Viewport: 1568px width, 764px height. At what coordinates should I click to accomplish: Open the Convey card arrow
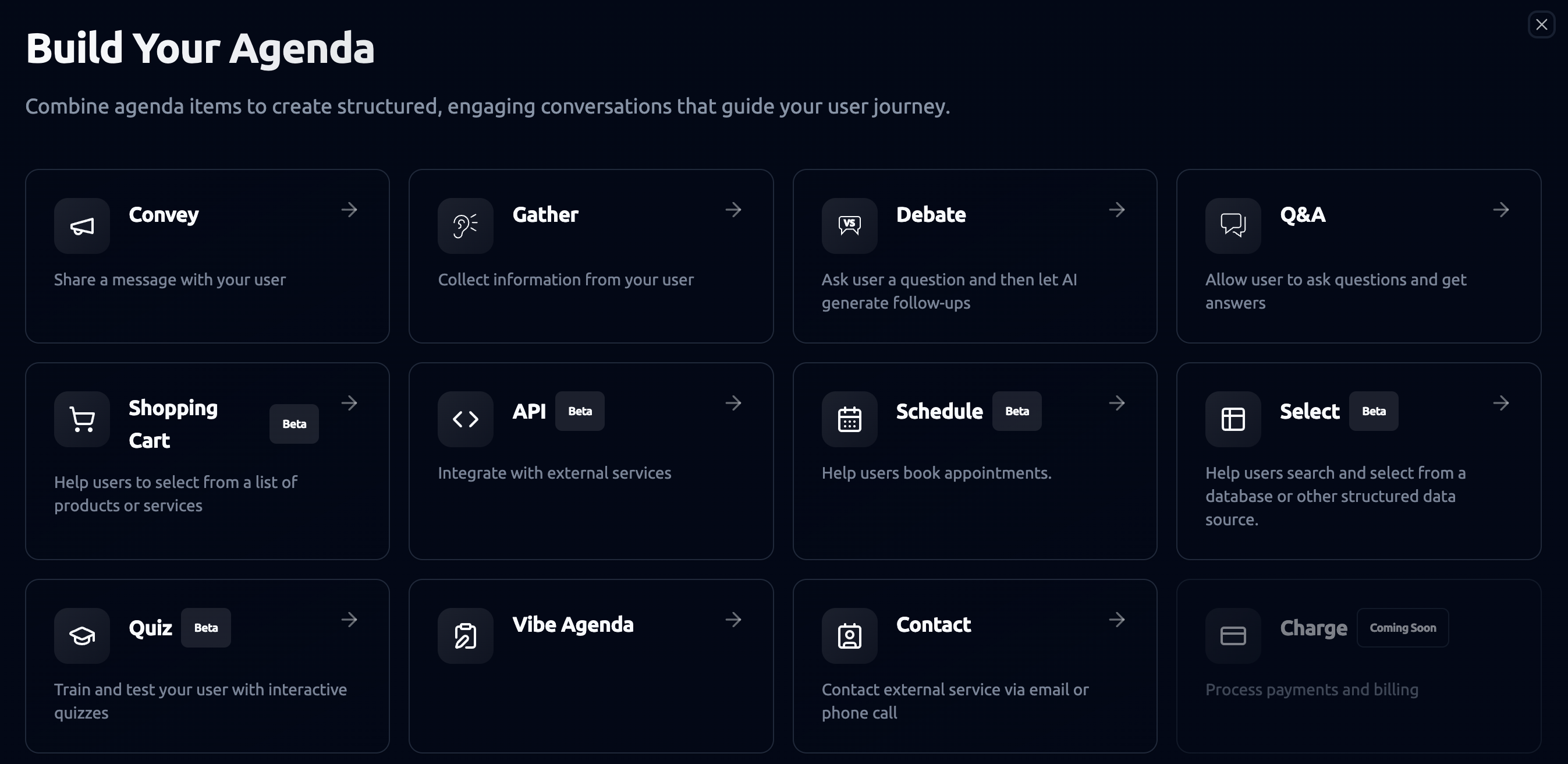tap(349, 210)
